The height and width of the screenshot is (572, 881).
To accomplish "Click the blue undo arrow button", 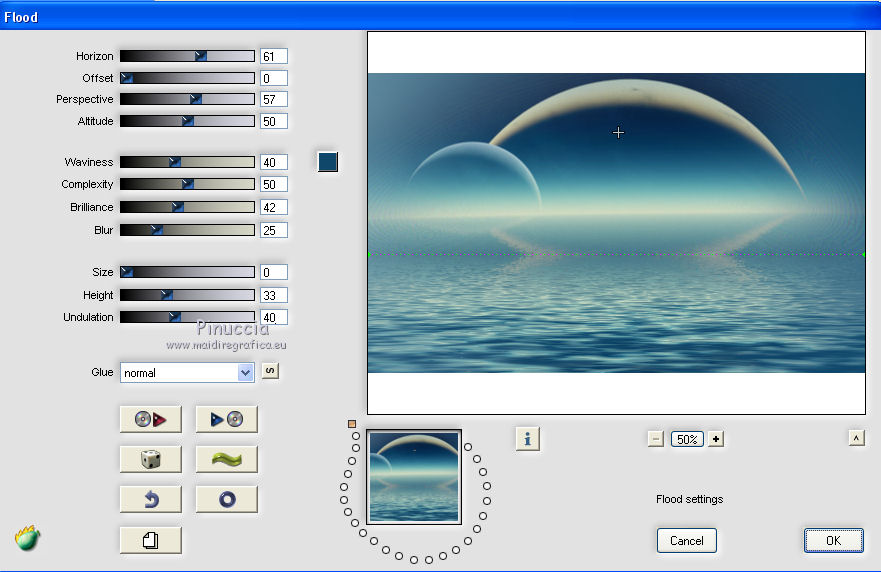I will click(151, 499).
